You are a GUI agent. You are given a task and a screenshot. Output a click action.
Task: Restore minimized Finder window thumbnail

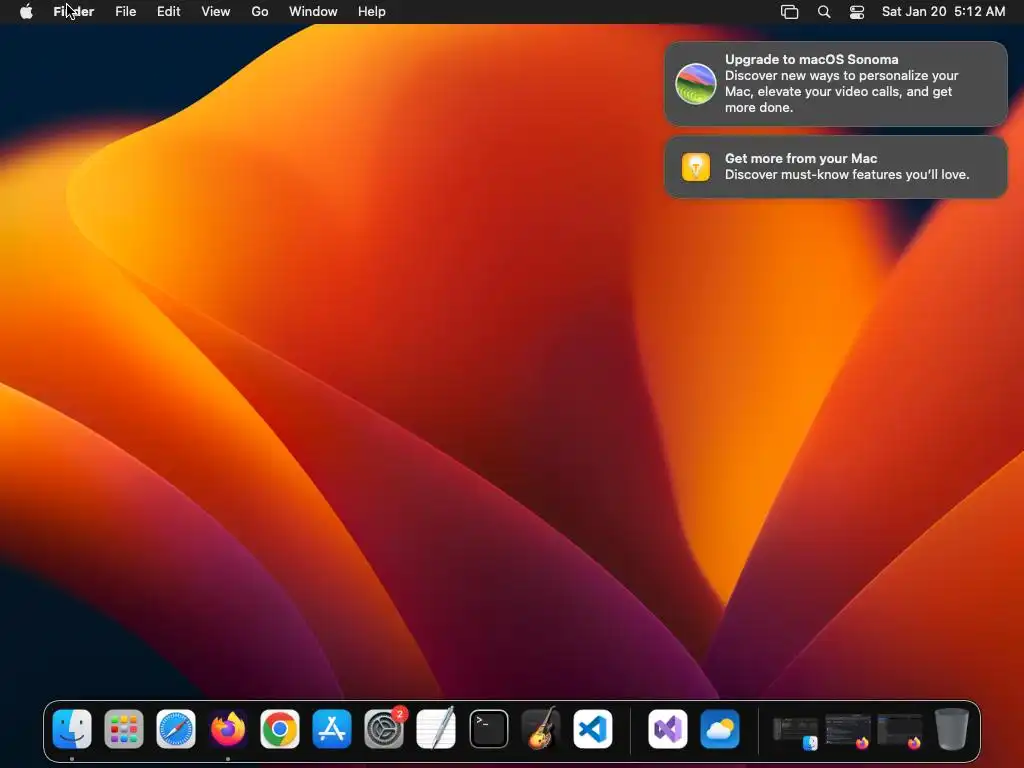(x=795, y=731)
